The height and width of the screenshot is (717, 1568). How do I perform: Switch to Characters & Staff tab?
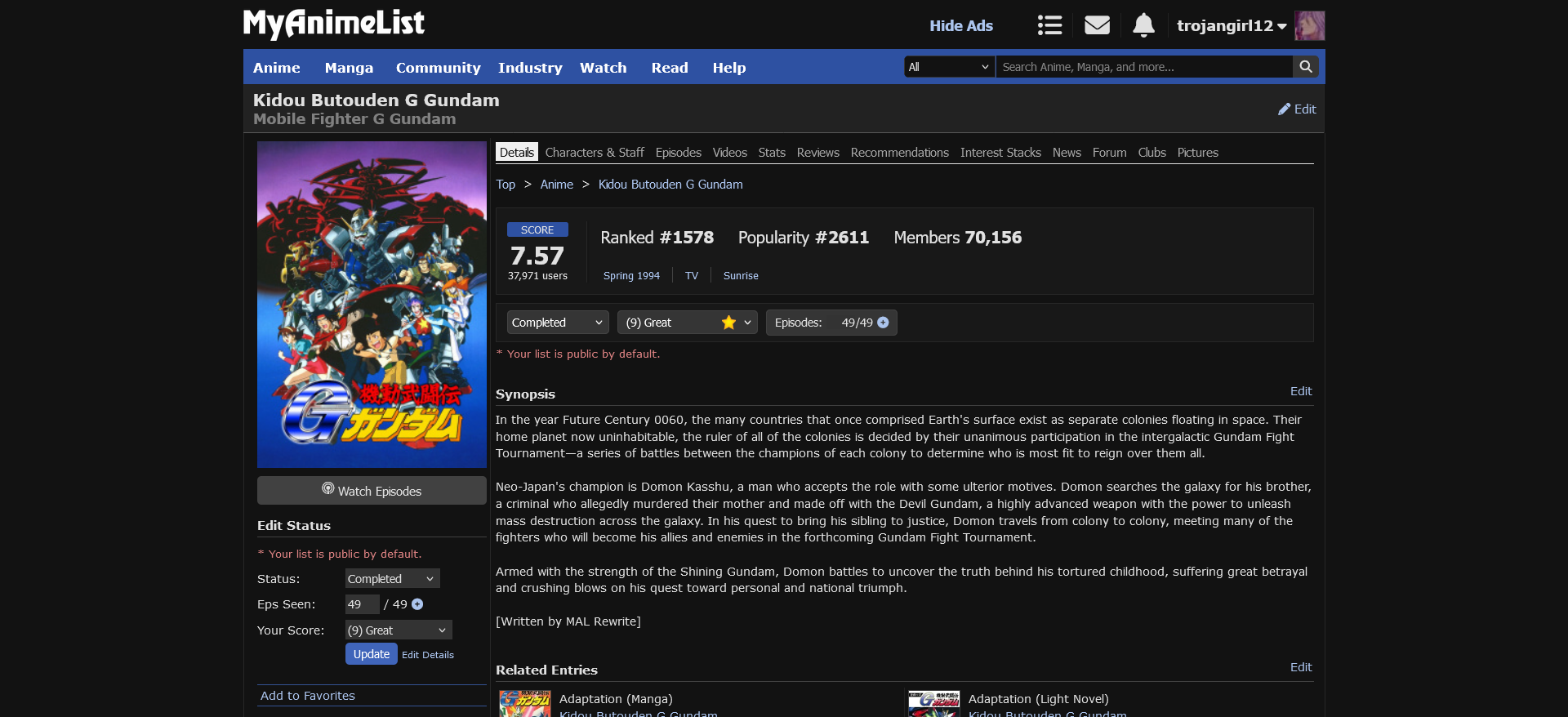595,152
